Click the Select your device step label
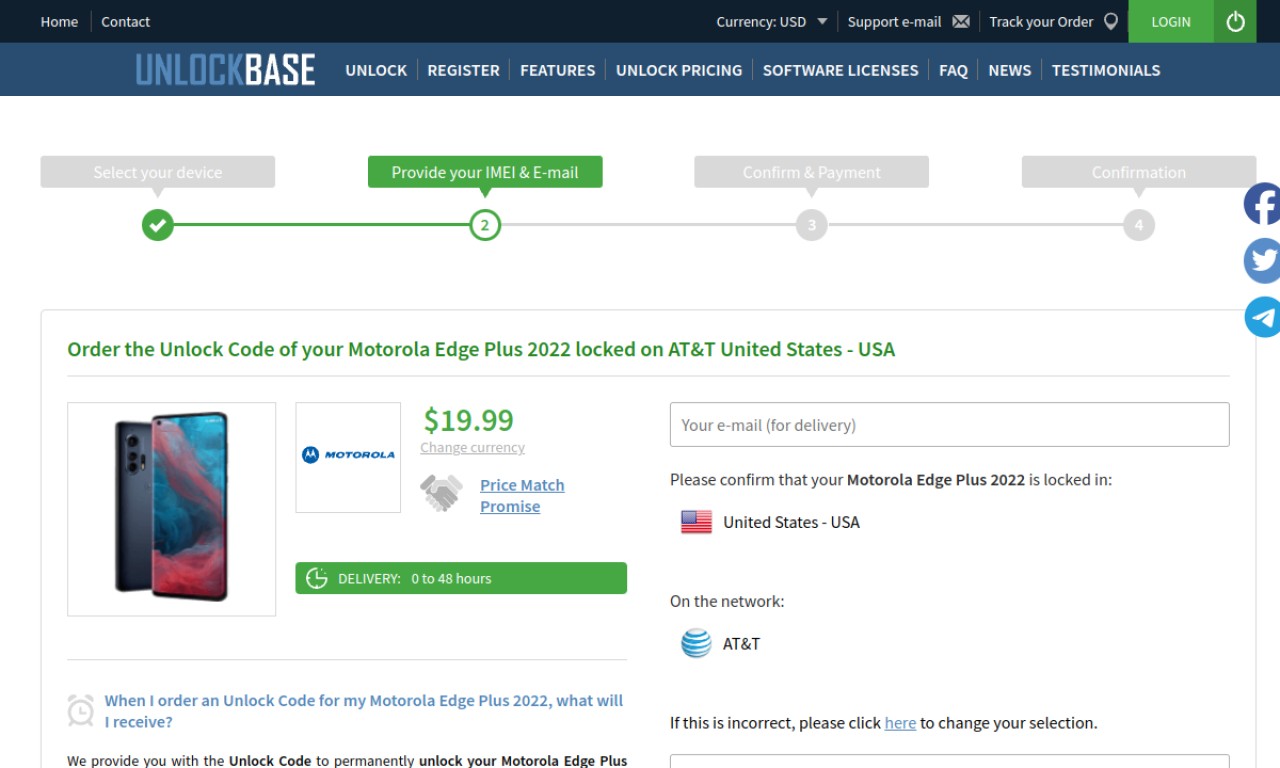This screenshot has height=768, width=1280. click(157, 172)
